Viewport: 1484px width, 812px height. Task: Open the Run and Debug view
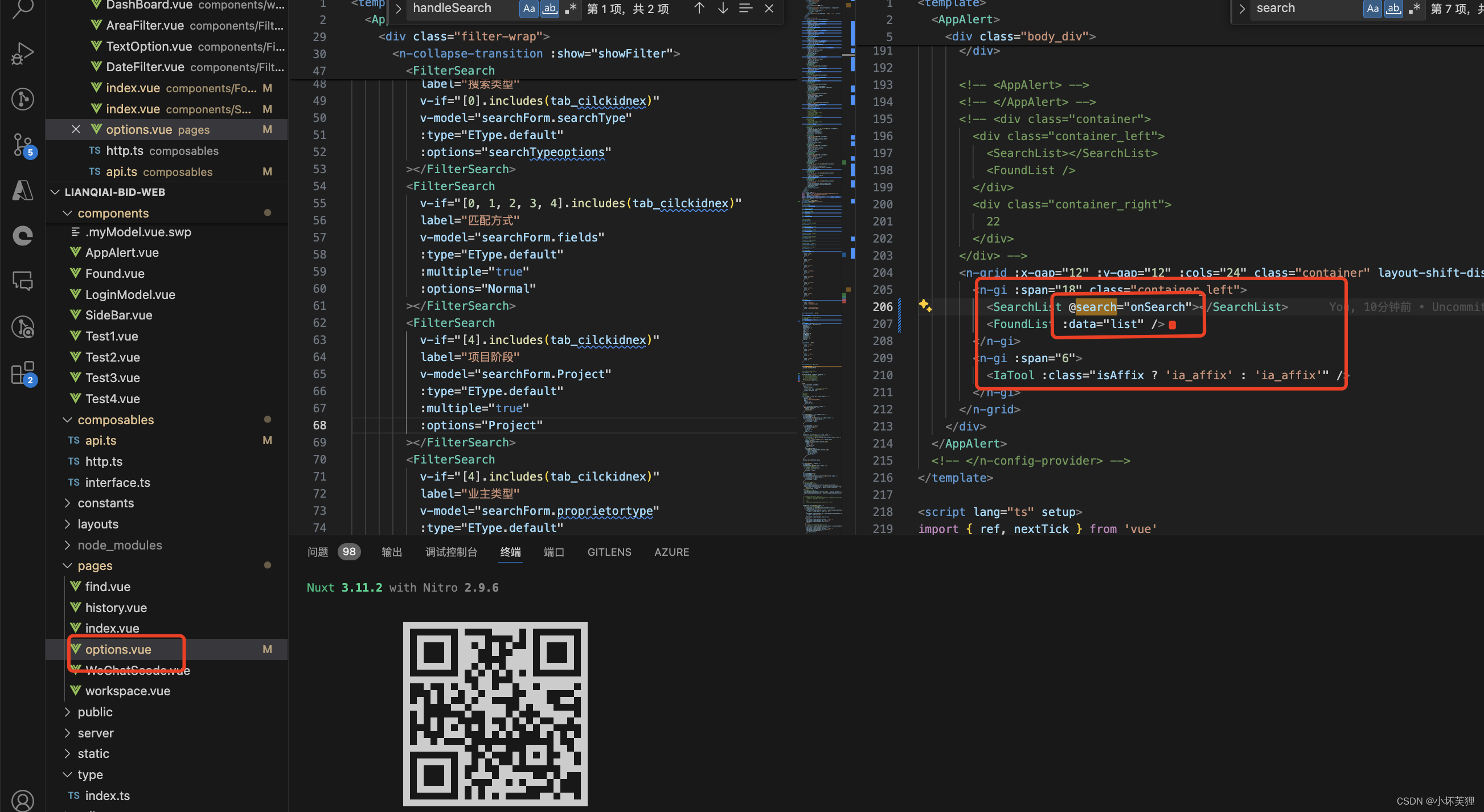(22, 53)
